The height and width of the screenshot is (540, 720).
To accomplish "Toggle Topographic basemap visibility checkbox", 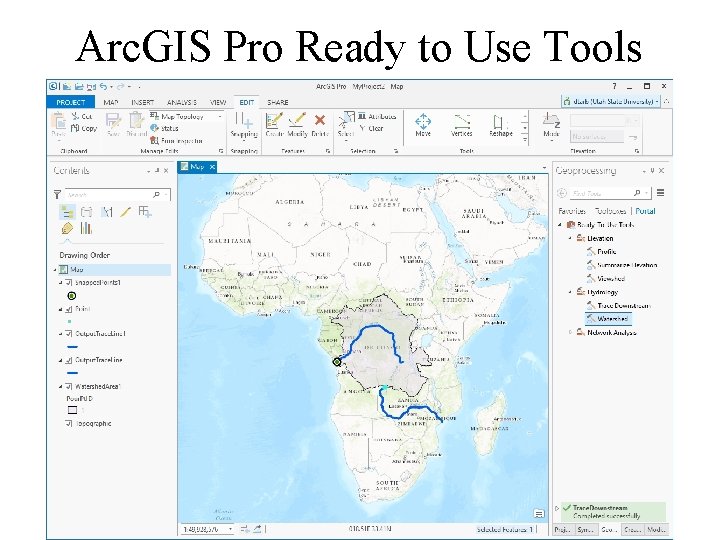I will 69,423.
